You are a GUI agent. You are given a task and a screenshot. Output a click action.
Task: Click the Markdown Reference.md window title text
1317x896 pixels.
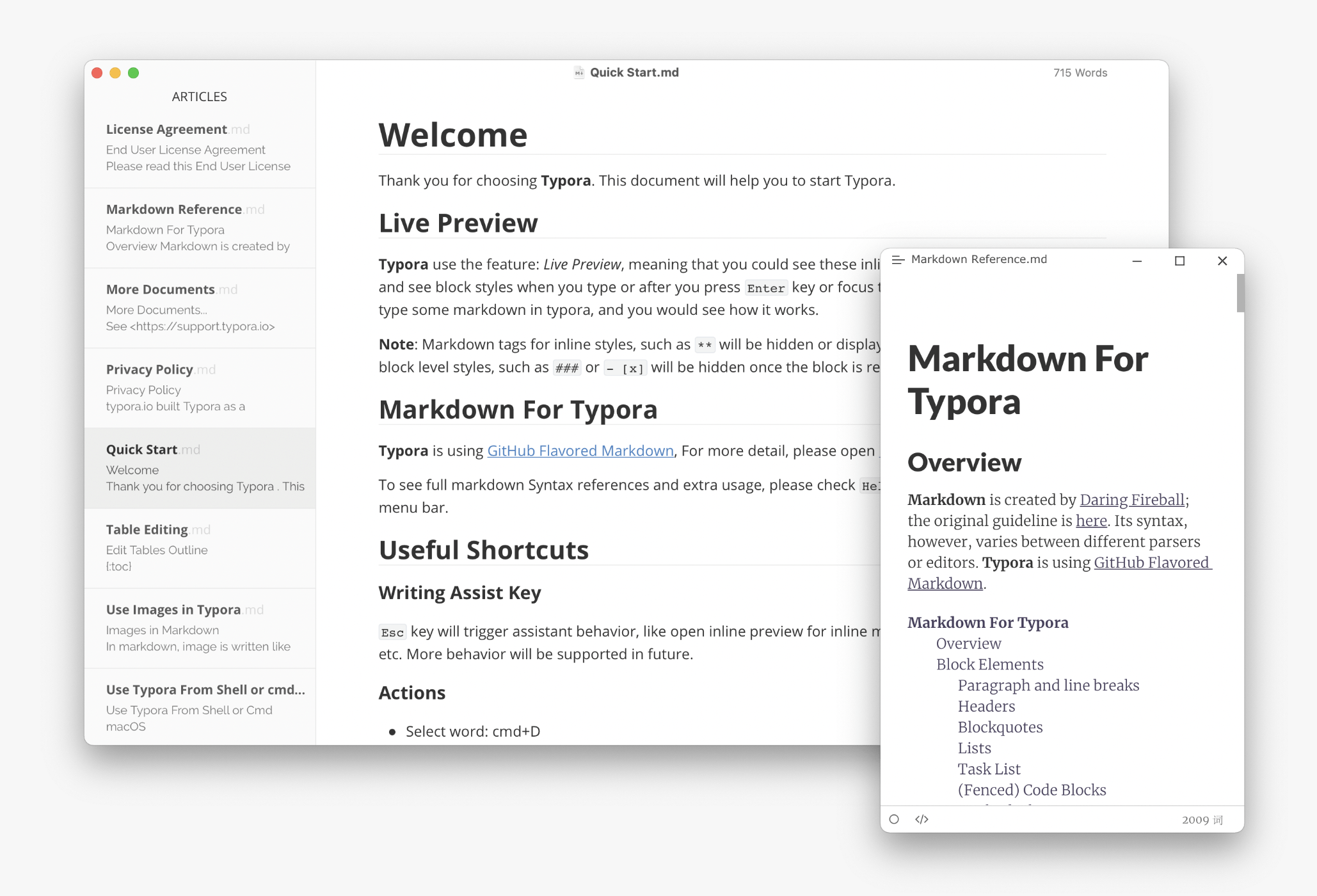point(979,259)
